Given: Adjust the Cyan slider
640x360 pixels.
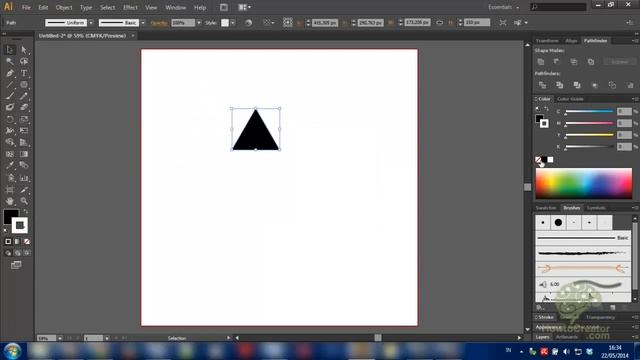Looking at the screenshot, I should [589, 112].
